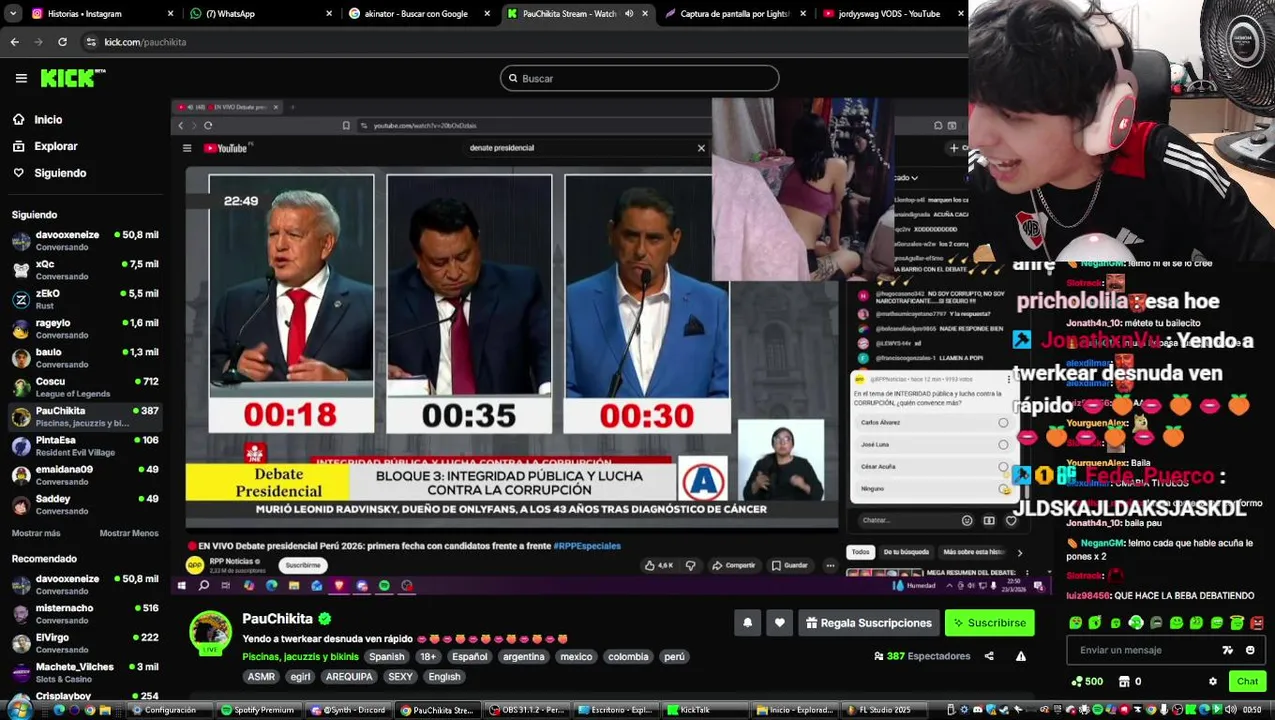The width and height of the screenshot is (1275, 720).
Task: Click the green Suscribirse button
Action: [x=989, y=623]
